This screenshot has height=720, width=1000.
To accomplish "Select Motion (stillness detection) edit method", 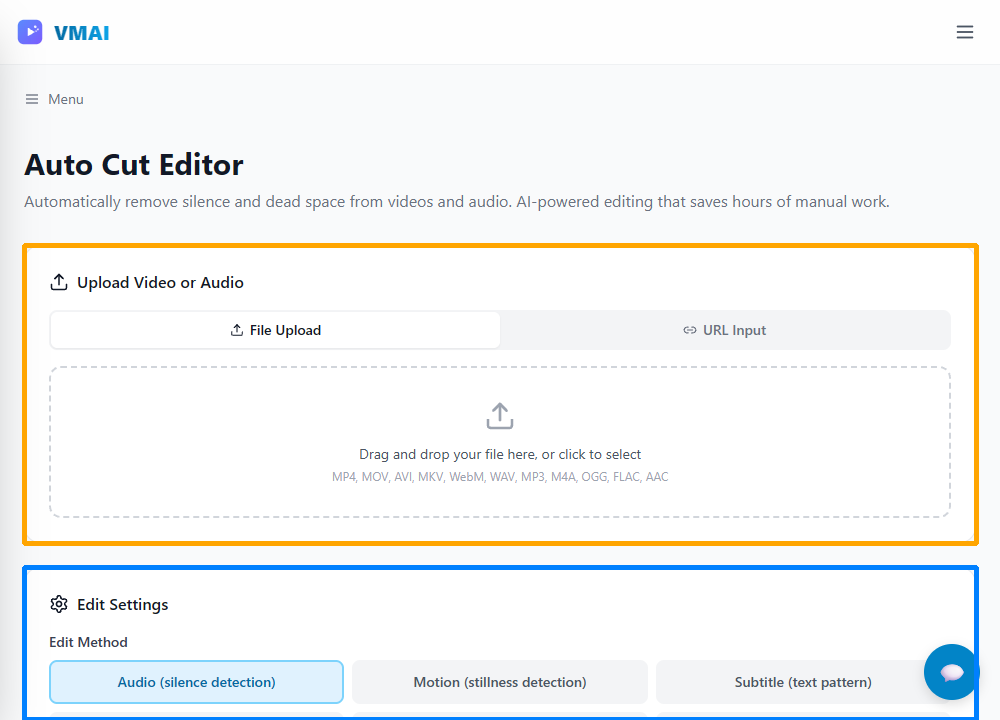I will [x=500, y=682].
